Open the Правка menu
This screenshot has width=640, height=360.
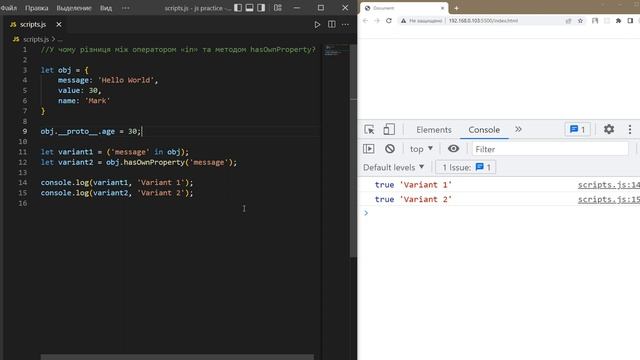pos(36,8)
